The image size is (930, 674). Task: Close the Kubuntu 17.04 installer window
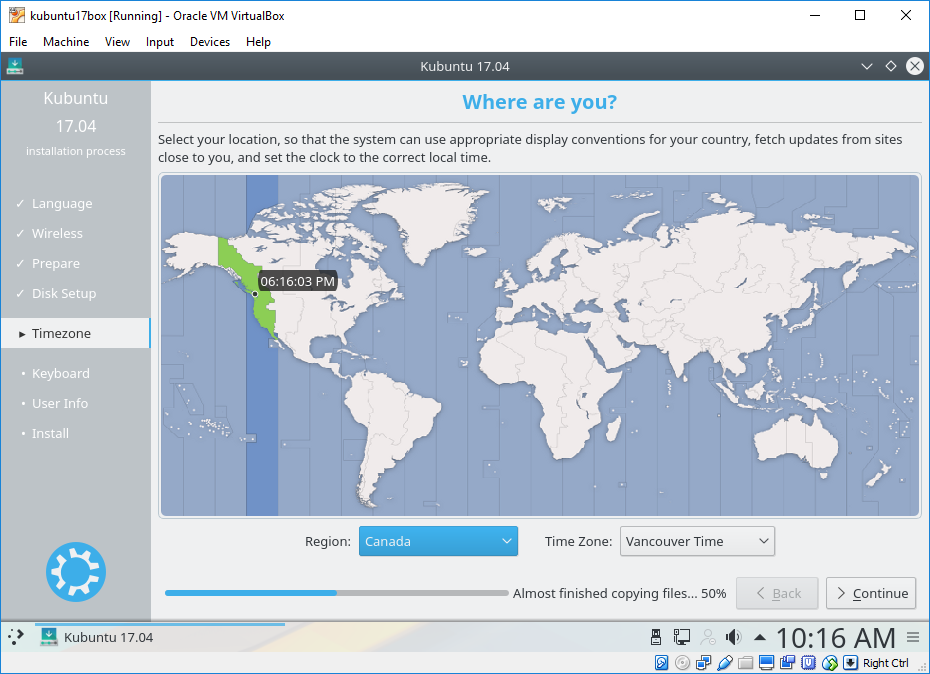click(915, 66)
